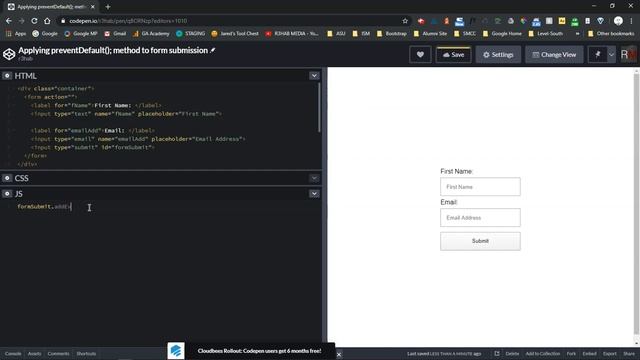Open the Gmail bookmark
The width and height of the screenshot is (640, 360).
pyautogui.click(x=115, y=33)
